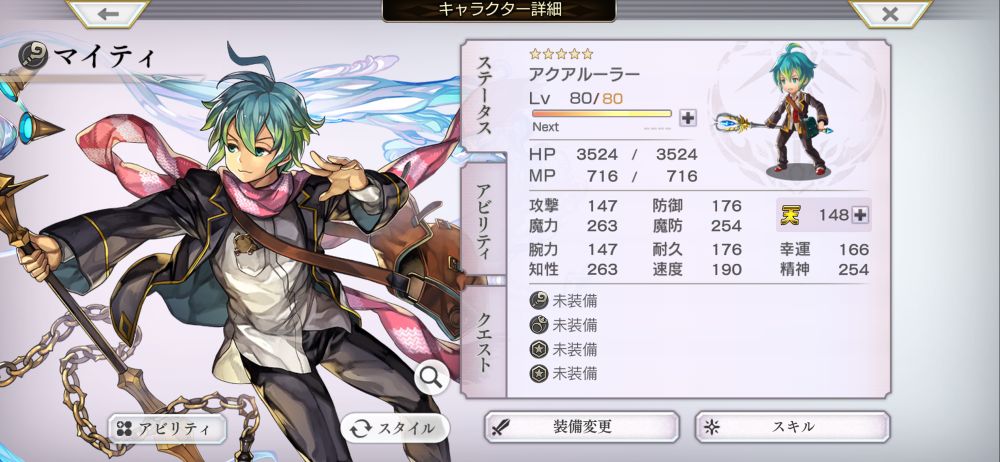Open the クエスト side tab
This screenshot has width=1000, height=462.
coord(483,341)
